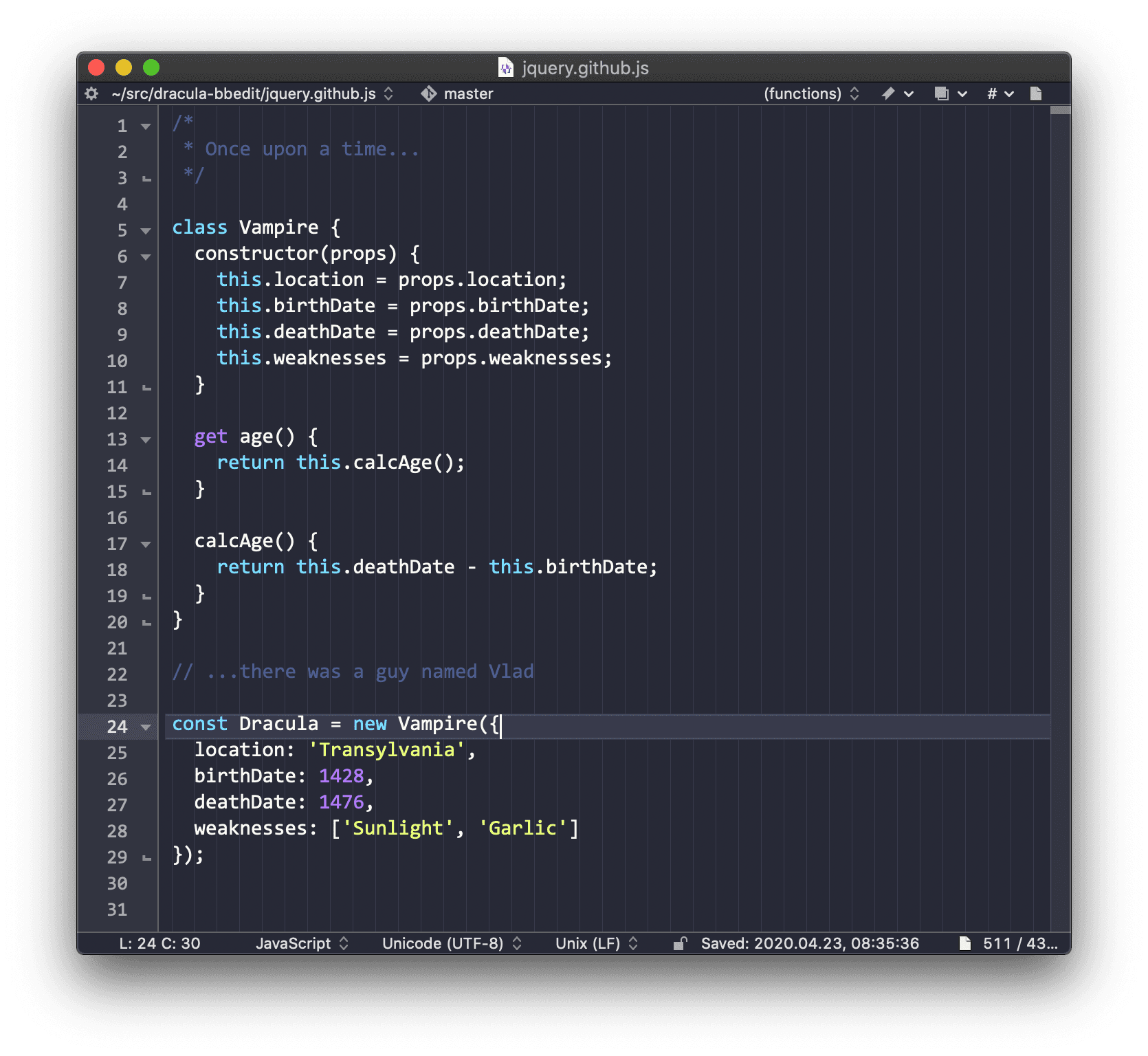Open the master branch menu
Viewport: 1148px width, 1056px height.
tap(469, 93)
